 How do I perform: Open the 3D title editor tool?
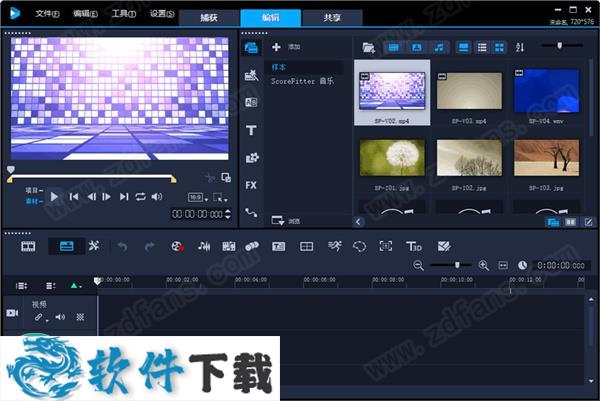(413, 245)
